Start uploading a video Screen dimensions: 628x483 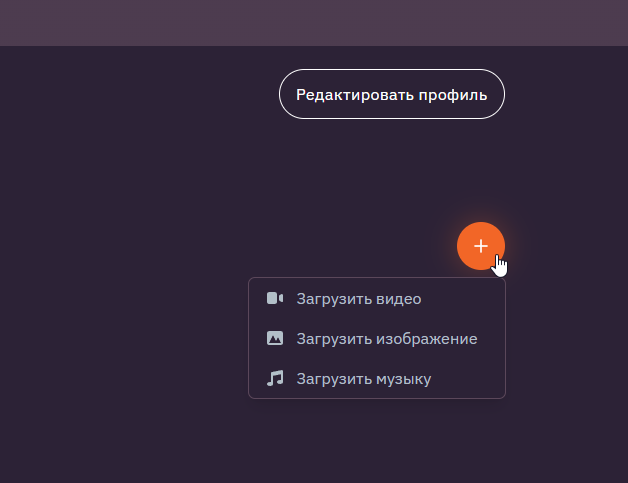pos(358,298)
